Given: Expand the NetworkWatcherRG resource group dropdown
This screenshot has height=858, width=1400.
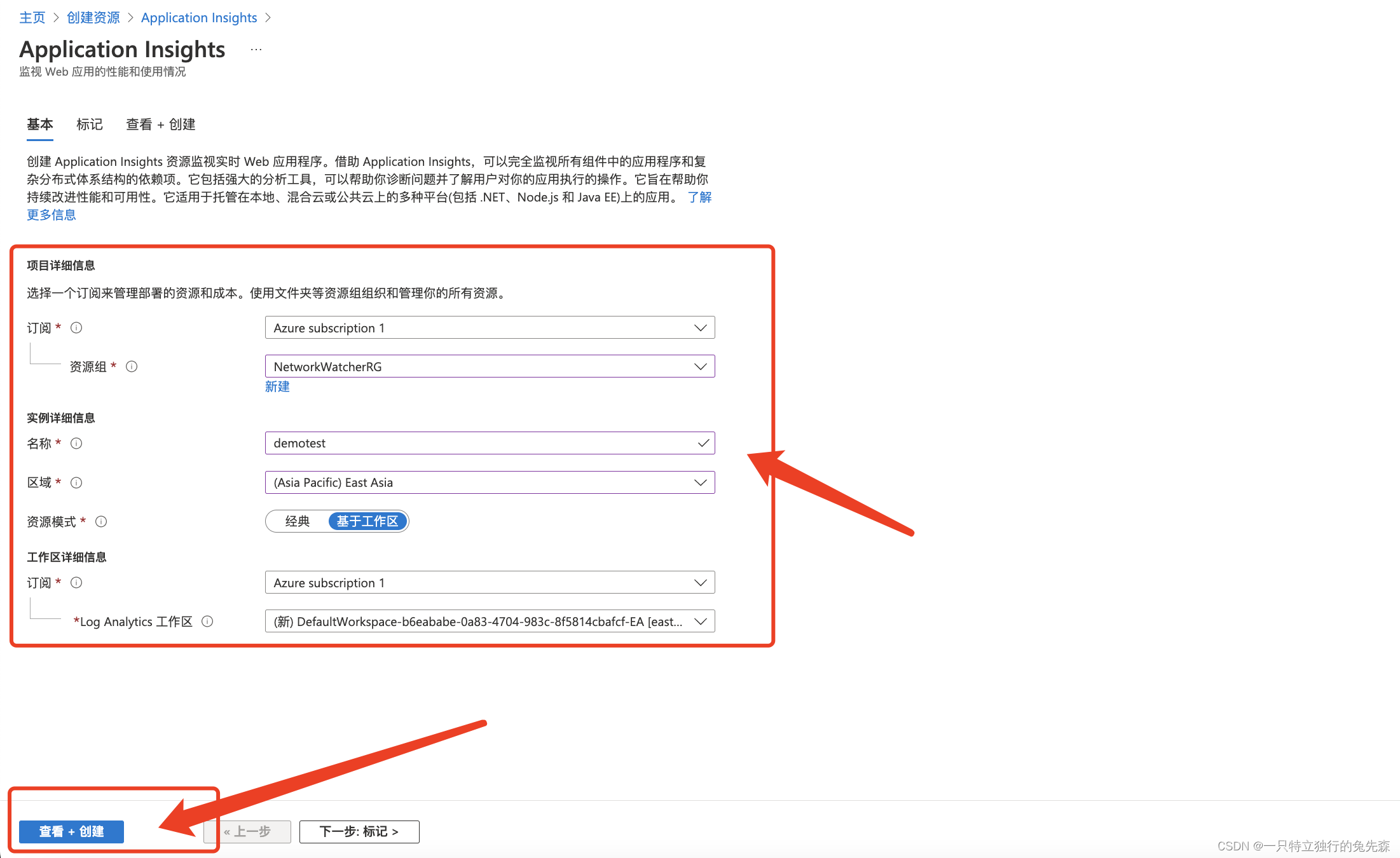Looking at the screenshot, I should (x=490, y=367).
